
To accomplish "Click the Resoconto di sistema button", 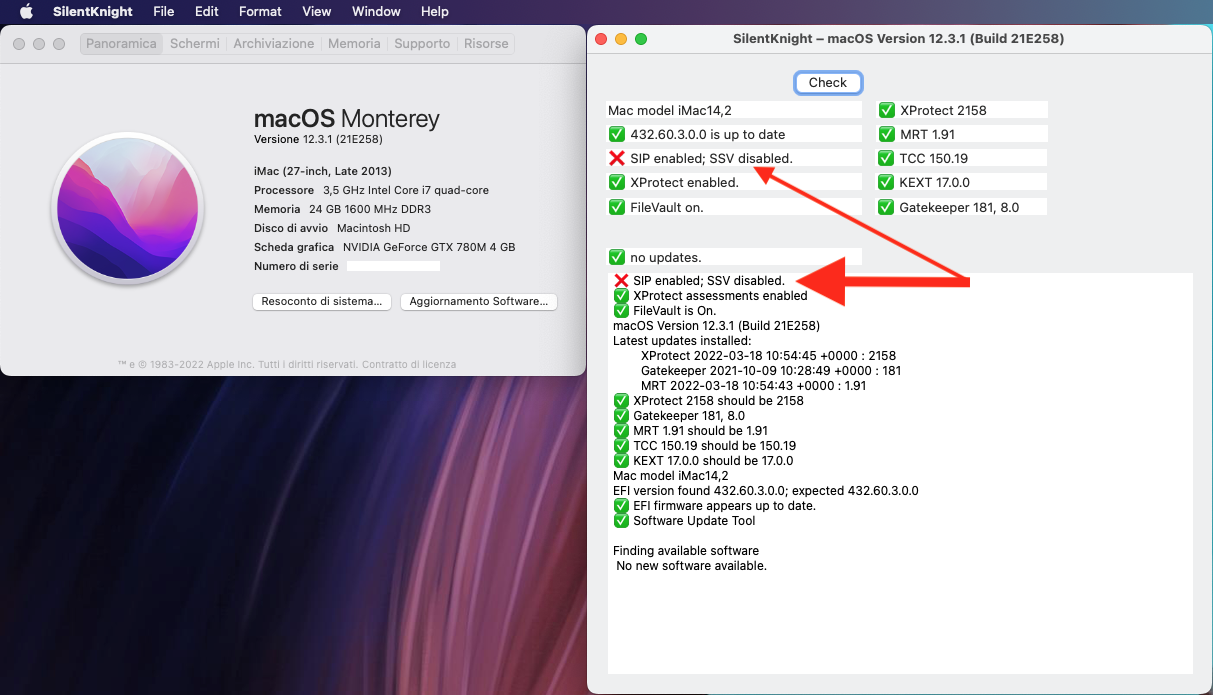I will [x=322, y=301].
